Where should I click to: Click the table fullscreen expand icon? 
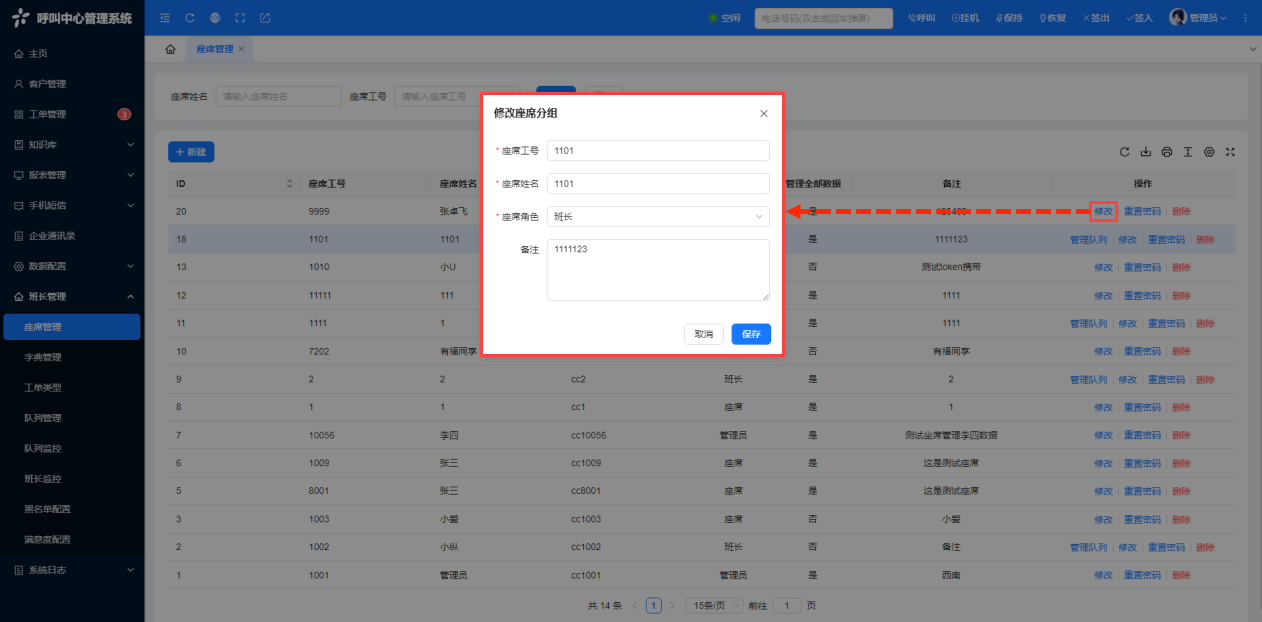tap(1231, 152)
